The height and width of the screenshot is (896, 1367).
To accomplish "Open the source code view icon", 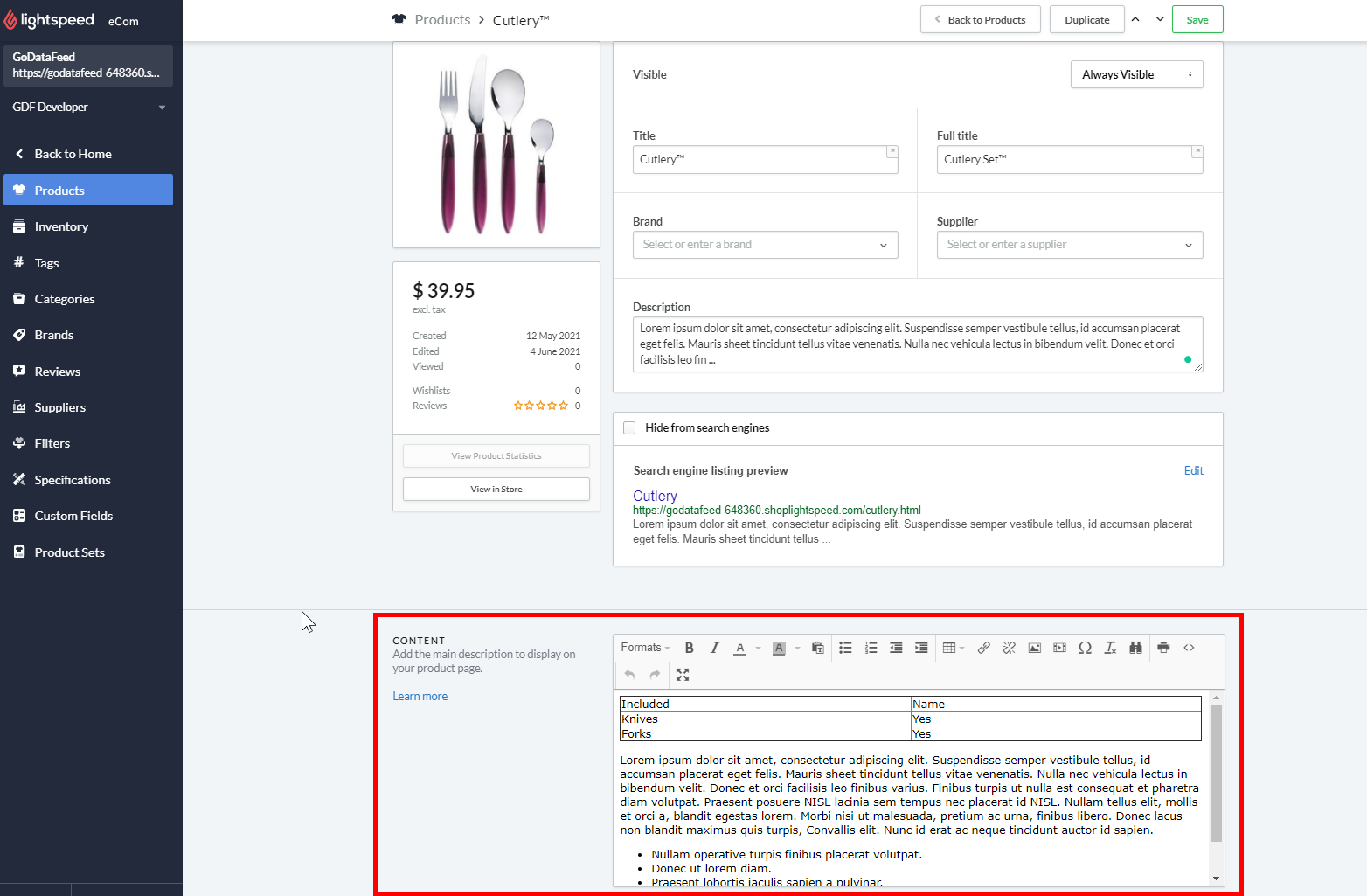I will [x=1189, y=648].
